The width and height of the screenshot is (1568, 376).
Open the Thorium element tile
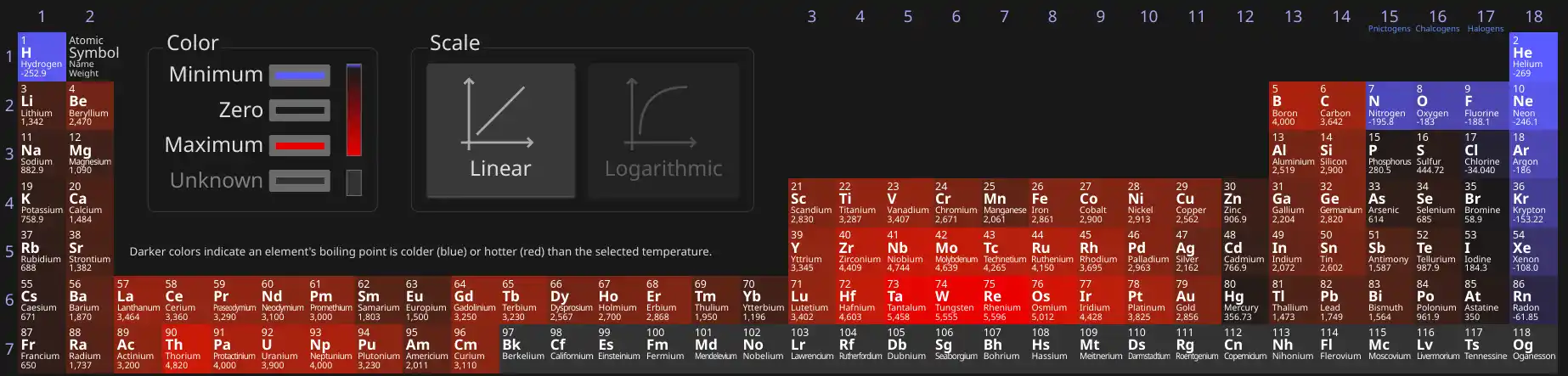pos(185,348)
